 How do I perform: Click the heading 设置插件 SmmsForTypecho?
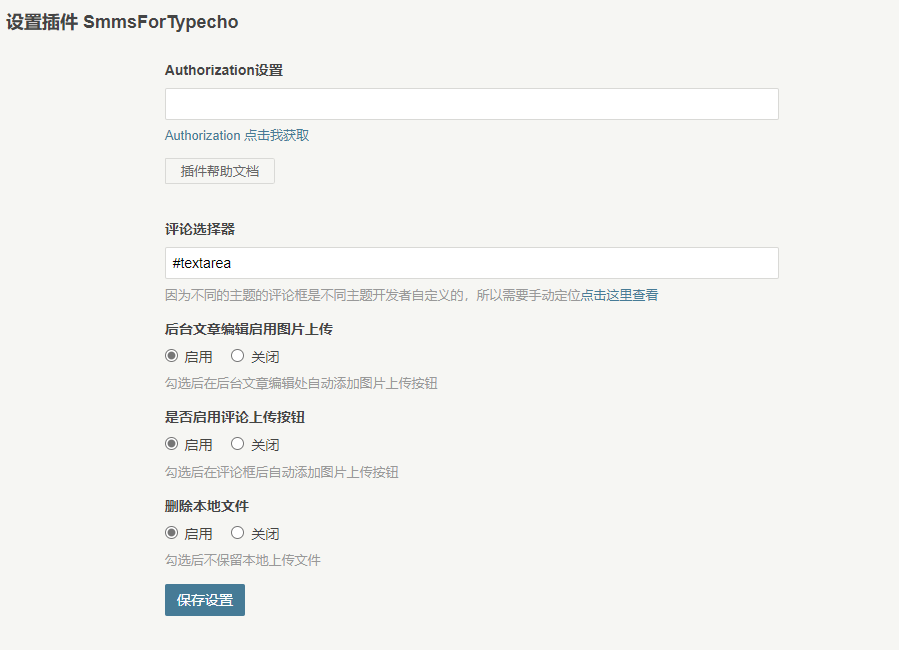pos(122,22)
